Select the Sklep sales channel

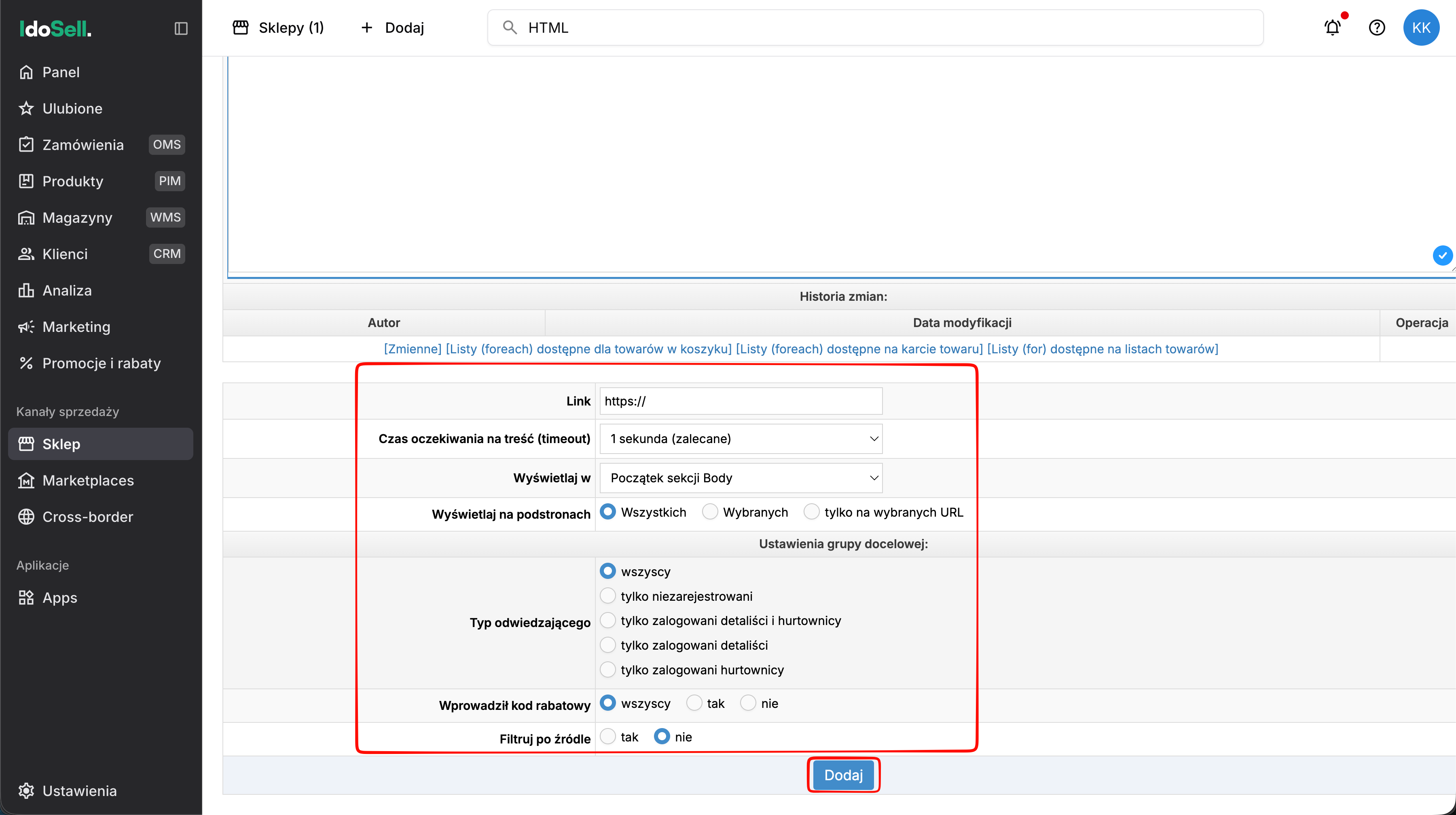(101, 444)
